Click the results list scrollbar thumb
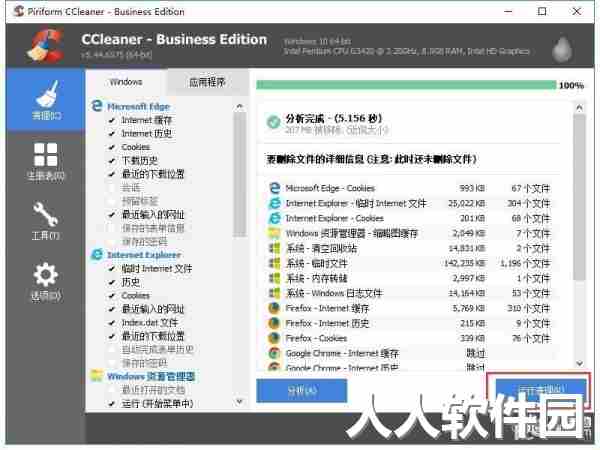Viewport: 600px width, 450px height. point(579,197)
